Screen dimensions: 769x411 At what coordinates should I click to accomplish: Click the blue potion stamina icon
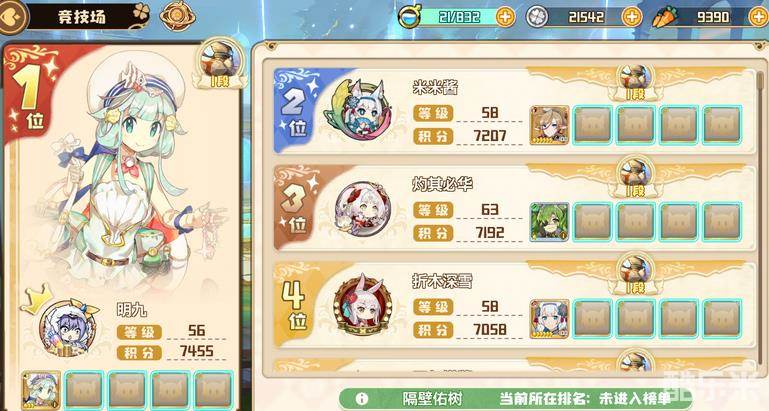pos(408,17)
